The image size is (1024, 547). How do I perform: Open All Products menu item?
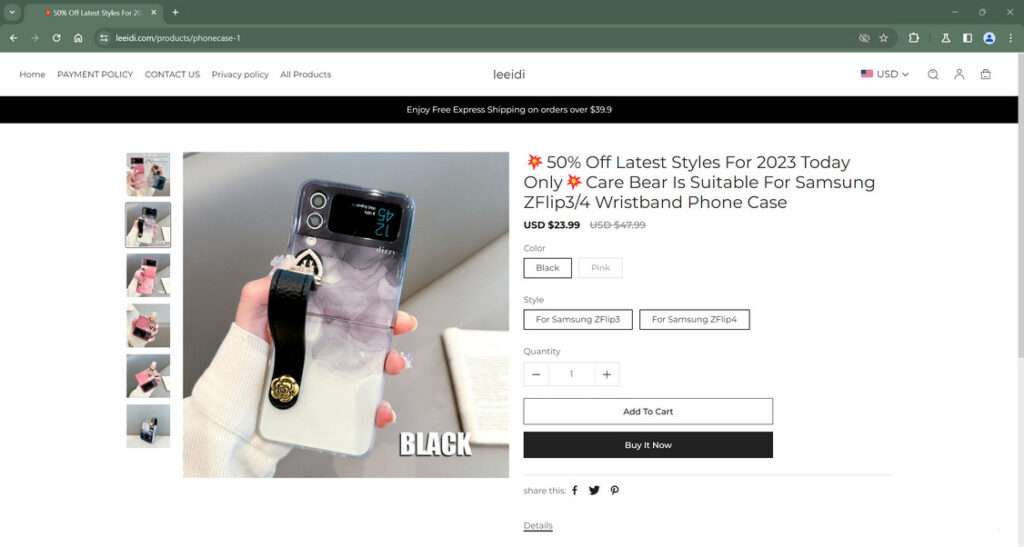click(x=305, y=74)
